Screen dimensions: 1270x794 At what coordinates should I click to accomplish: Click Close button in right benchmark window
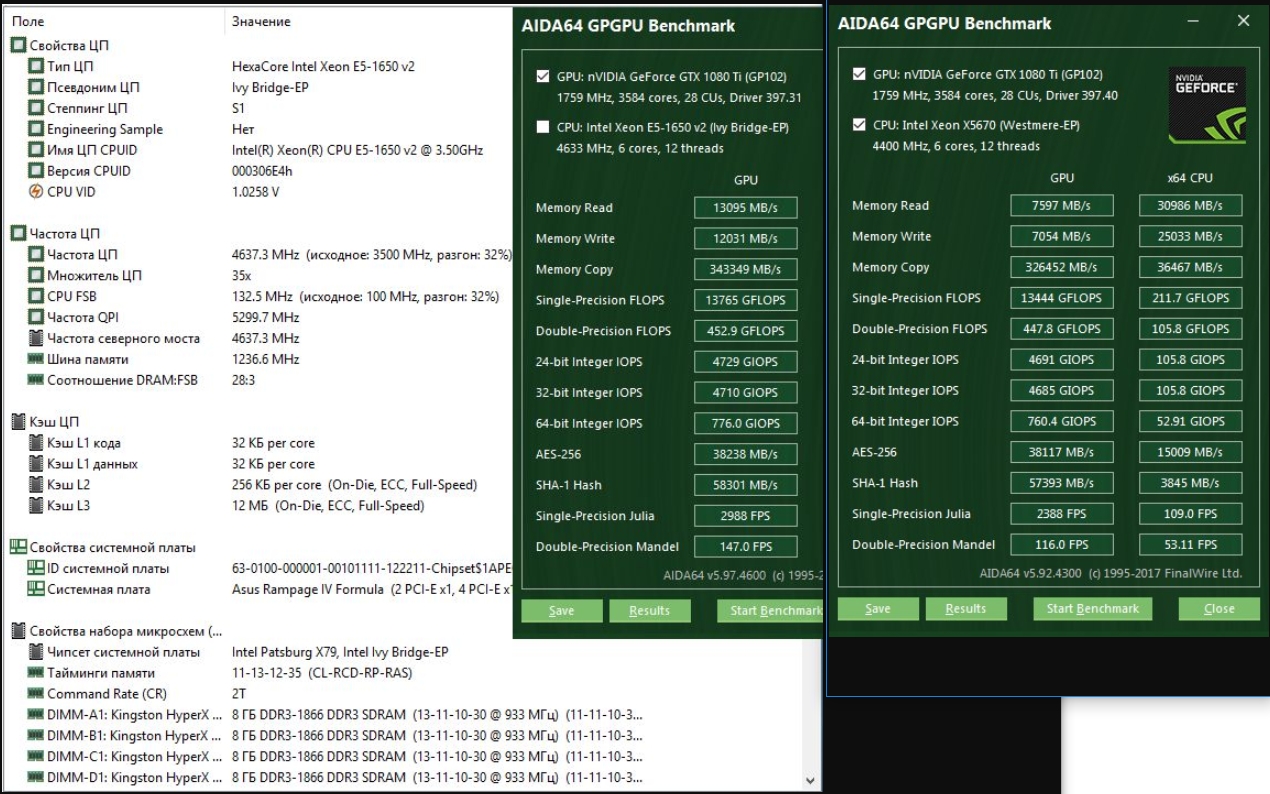pyautogui.click(x=1219, y=609)
